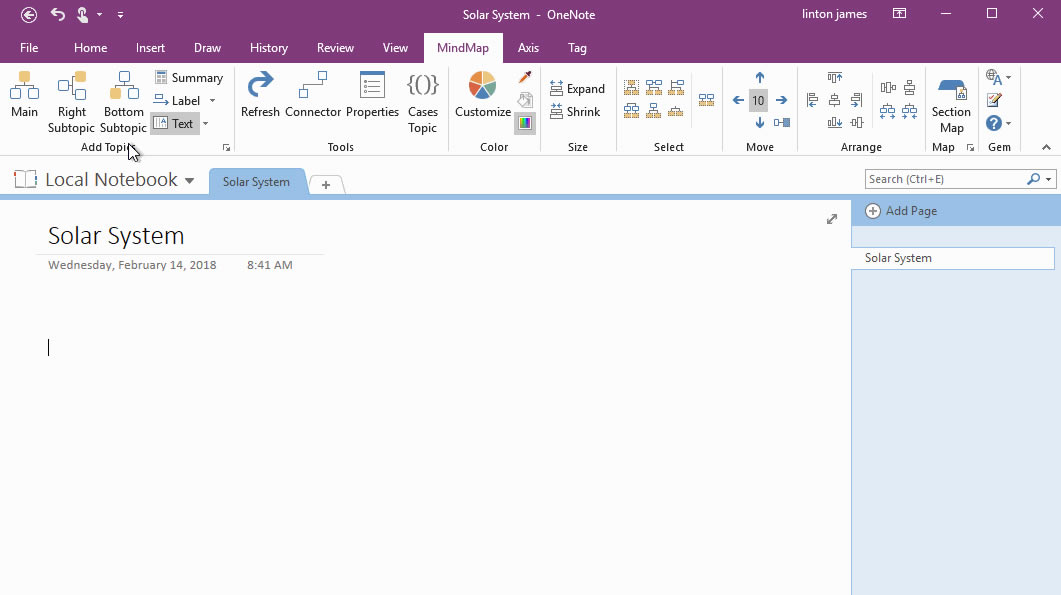Open the Local Notebook dropdown

point(190,179)
